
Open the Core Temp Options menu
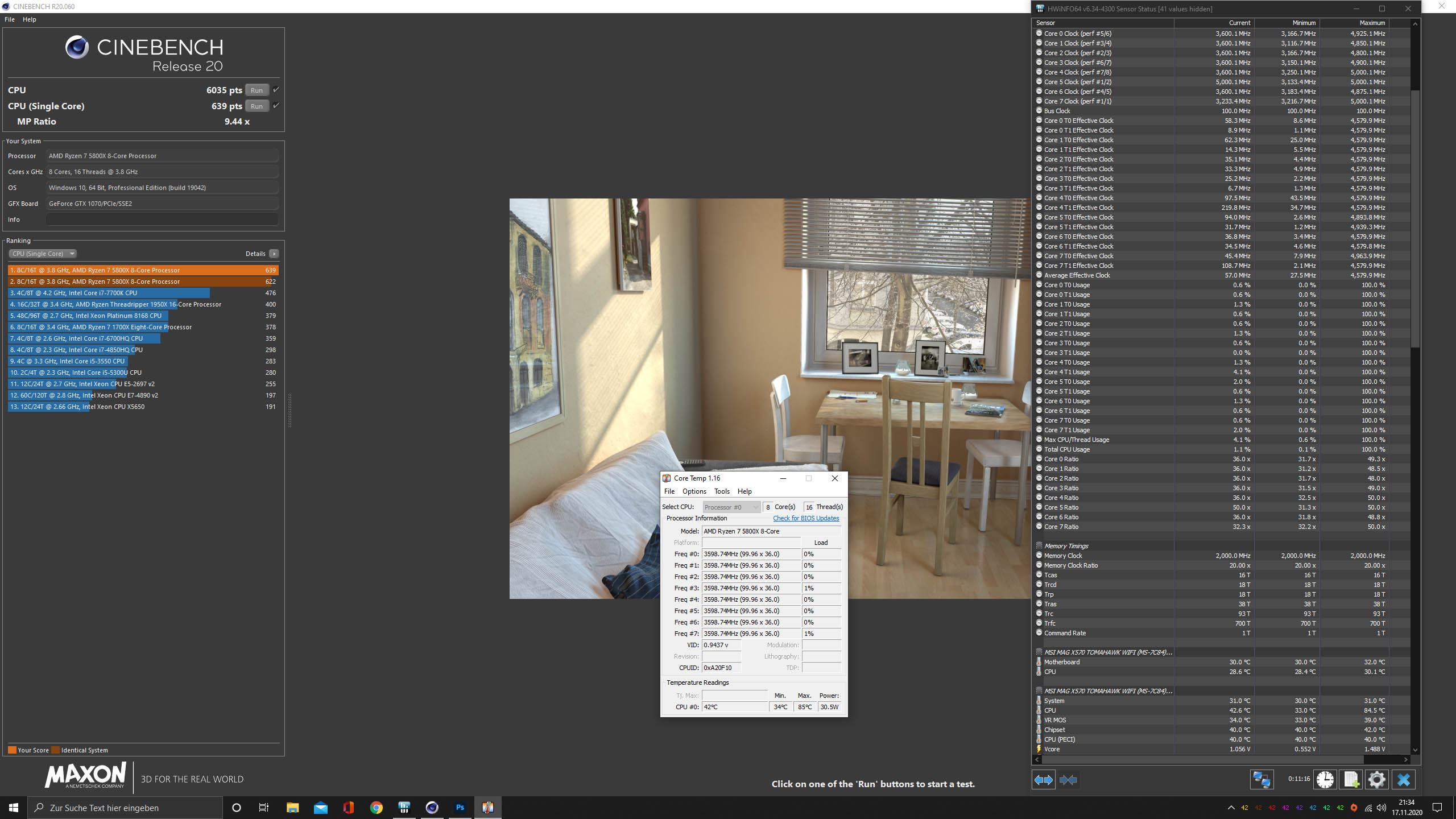point(694,491)
